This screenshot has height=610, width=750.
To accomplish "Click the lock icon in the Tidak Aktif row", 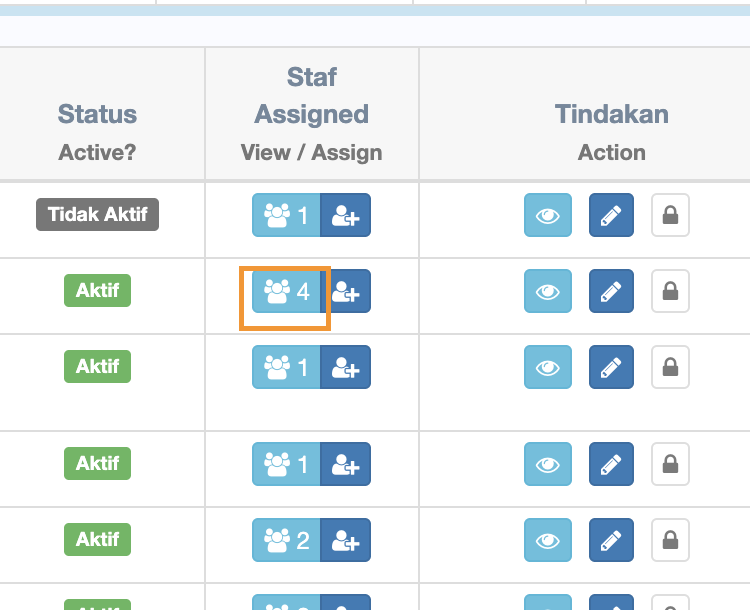I will [x=671, y=215].
